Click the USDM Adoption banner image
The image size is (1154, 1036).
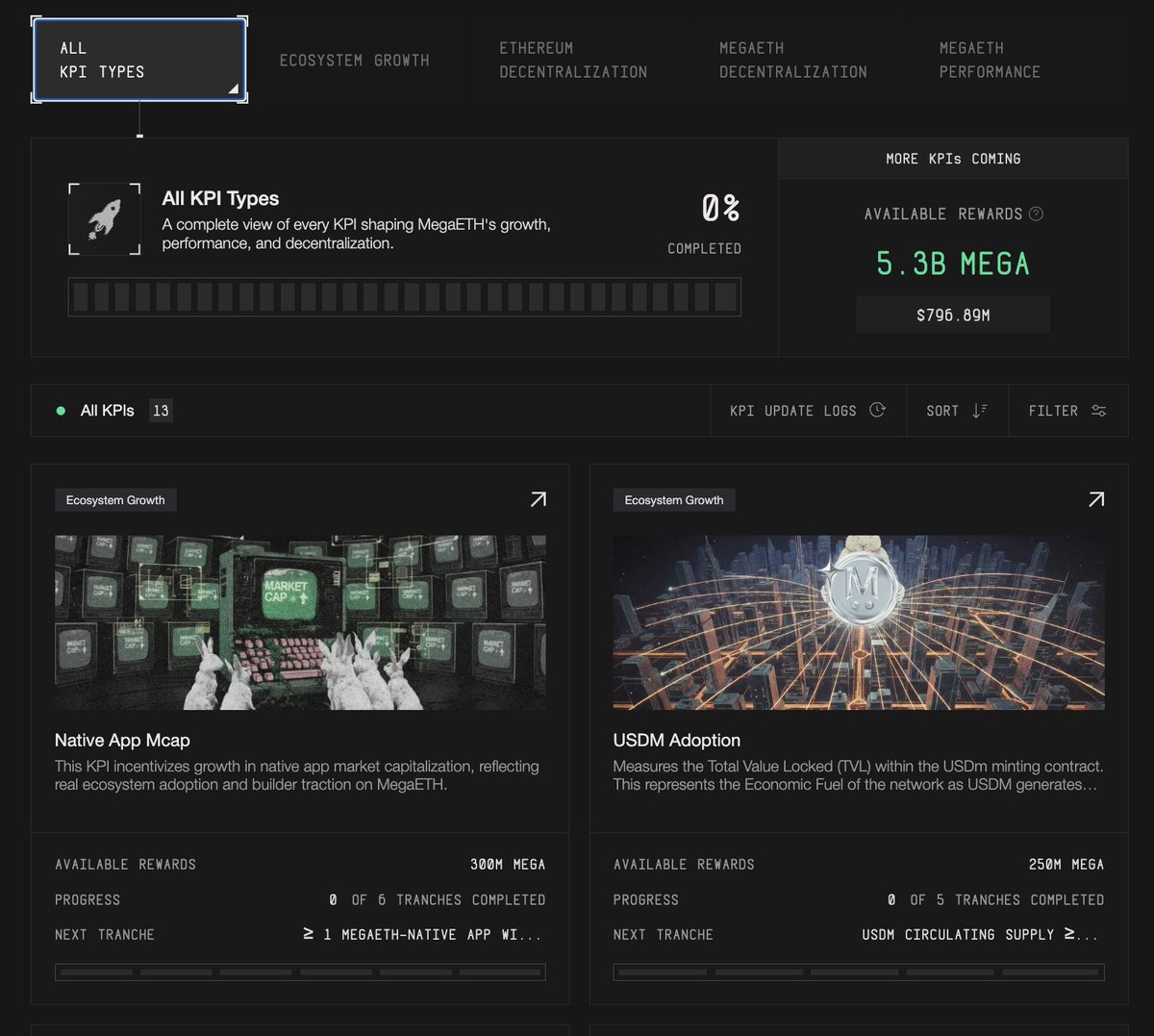[859, 622]
